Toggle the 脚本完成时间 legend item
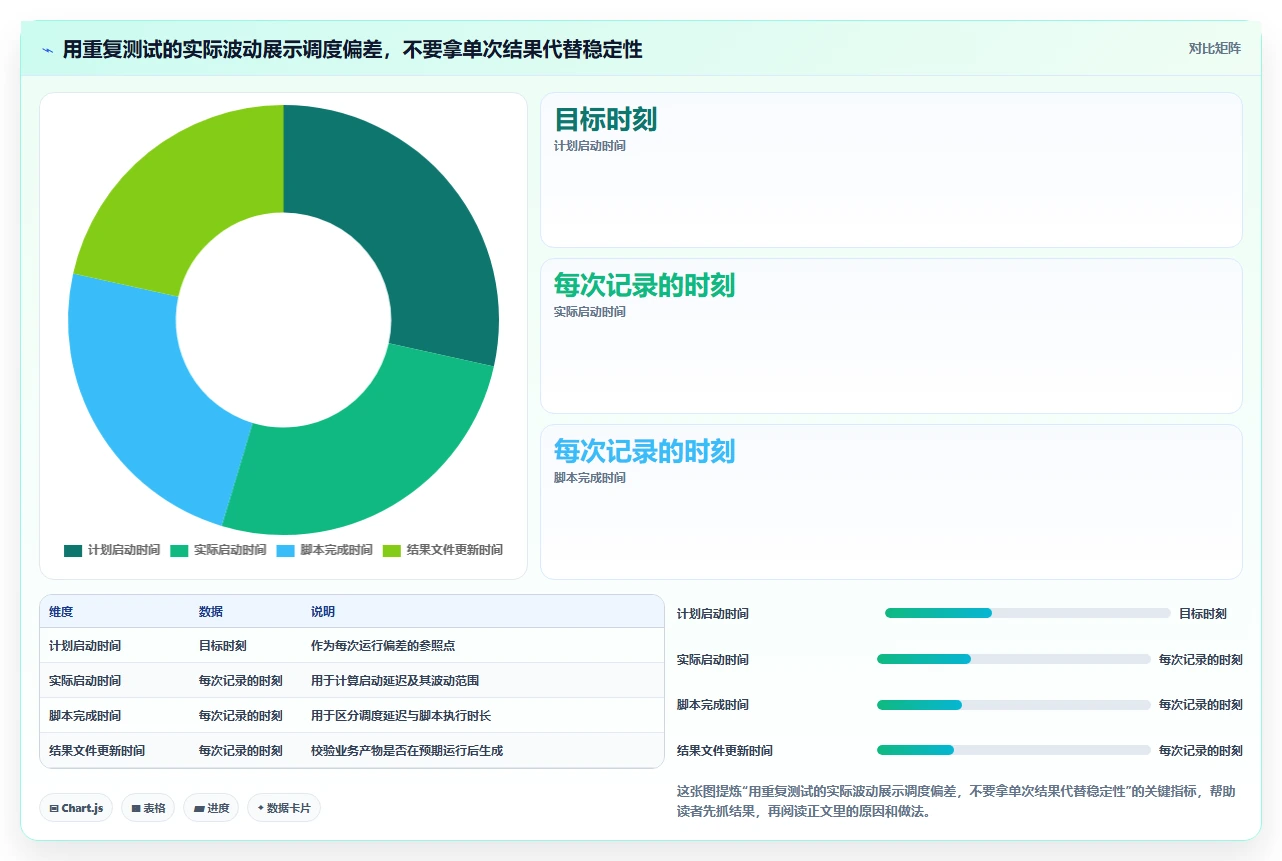This screenshot has height=861, width=1282. tap(324, 550)
